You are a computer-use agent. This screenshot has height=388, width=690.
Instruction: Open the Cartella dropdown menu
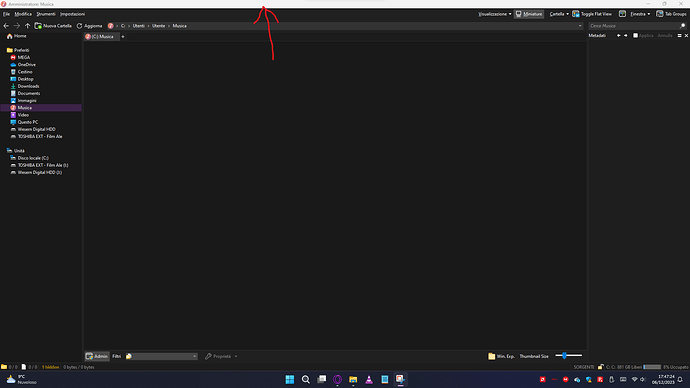[559, 14]
